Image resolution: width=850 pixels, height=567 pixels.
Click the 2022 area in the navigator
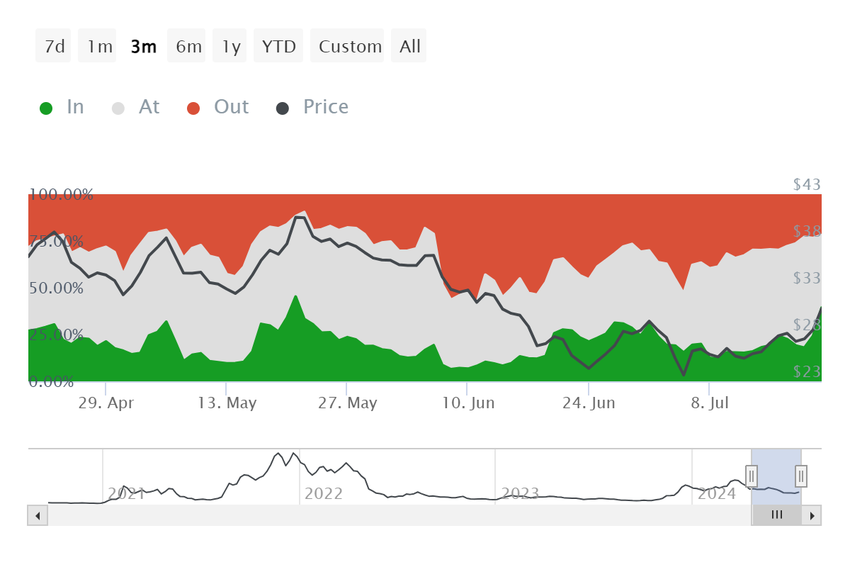[323, 492]
